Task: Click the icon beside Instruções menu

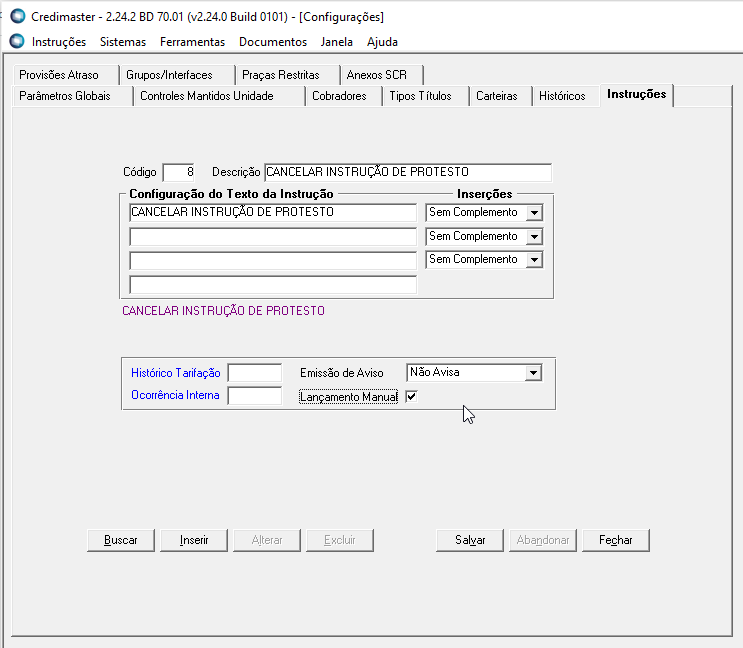Action: point(17,41)
